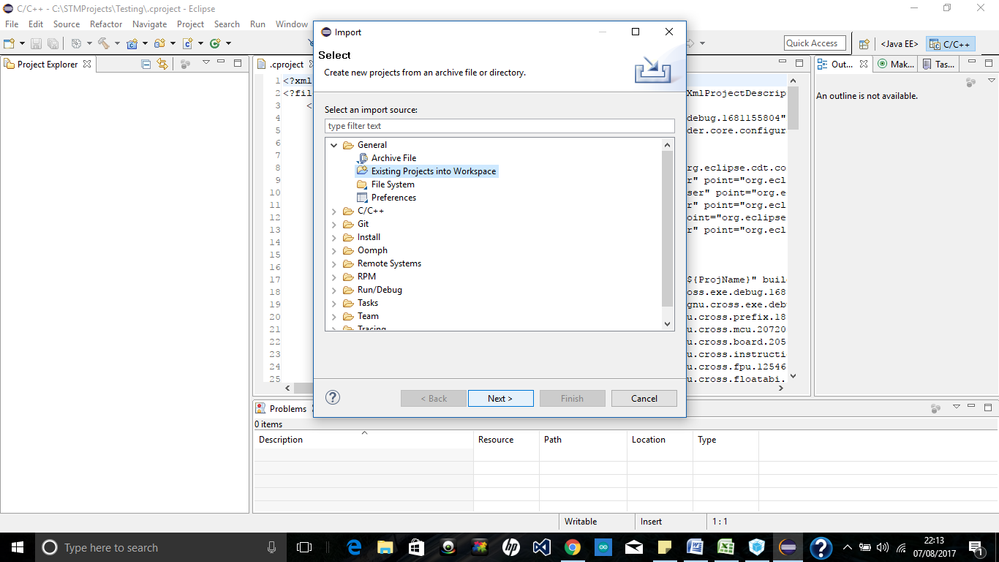Click the Save disk icon in toolbar

point(36,43)
